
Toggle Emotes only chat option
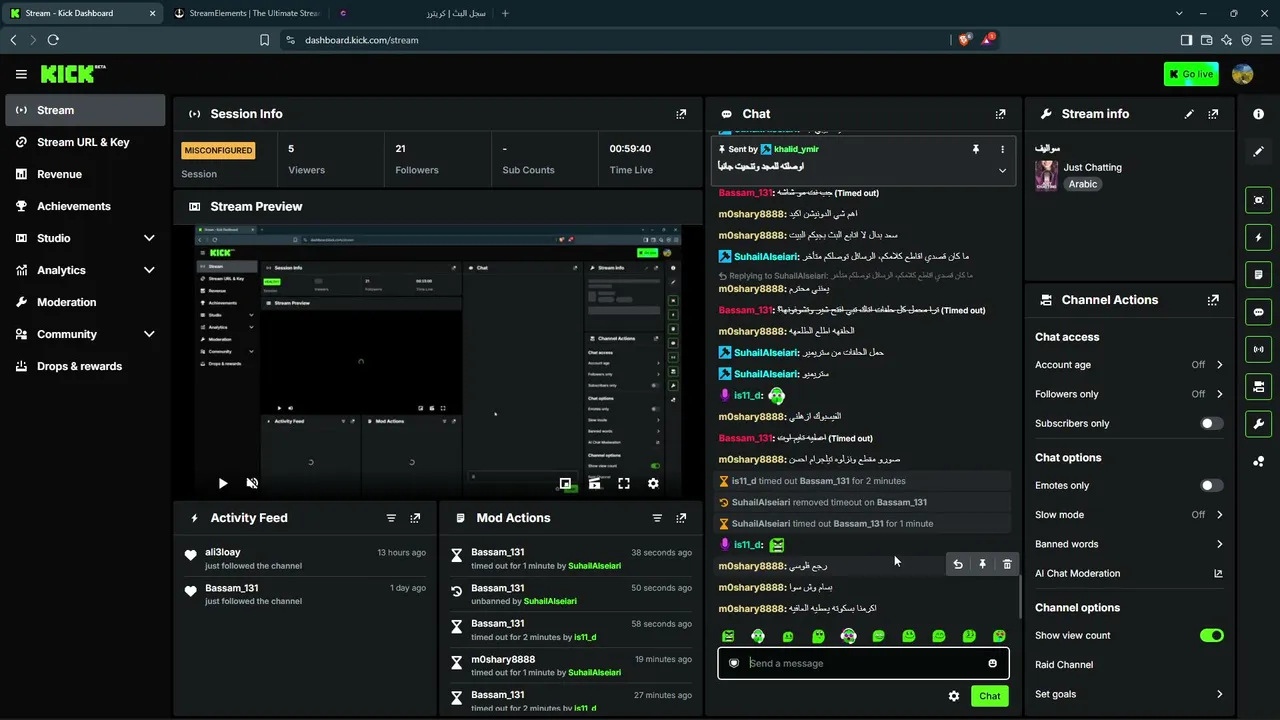(1211, 485)
